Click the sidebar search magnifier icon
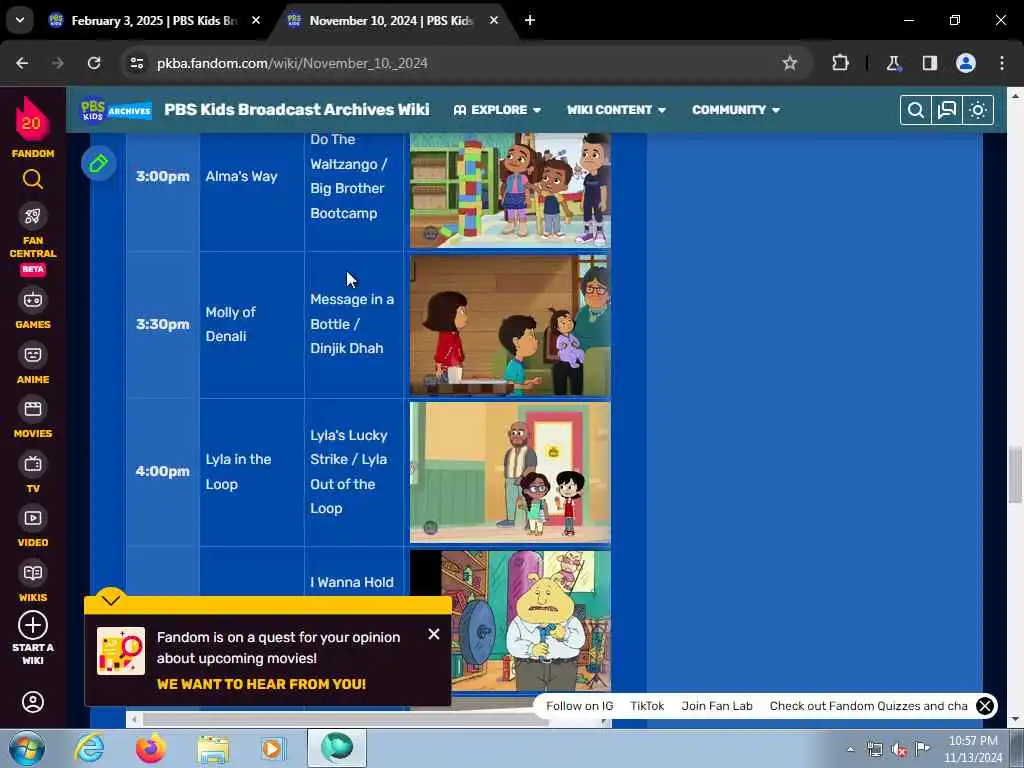Viewport: 1024px width, 768px height. [33, 179]
